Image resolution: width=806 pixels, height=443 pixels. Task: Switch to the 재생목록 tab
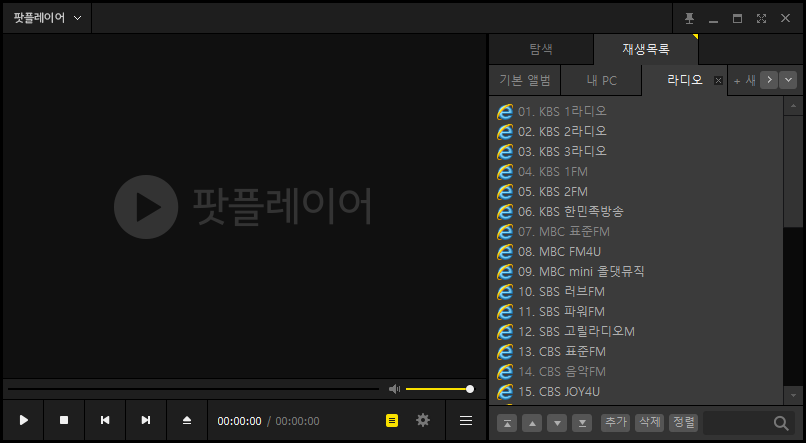[x=646, y=49]
